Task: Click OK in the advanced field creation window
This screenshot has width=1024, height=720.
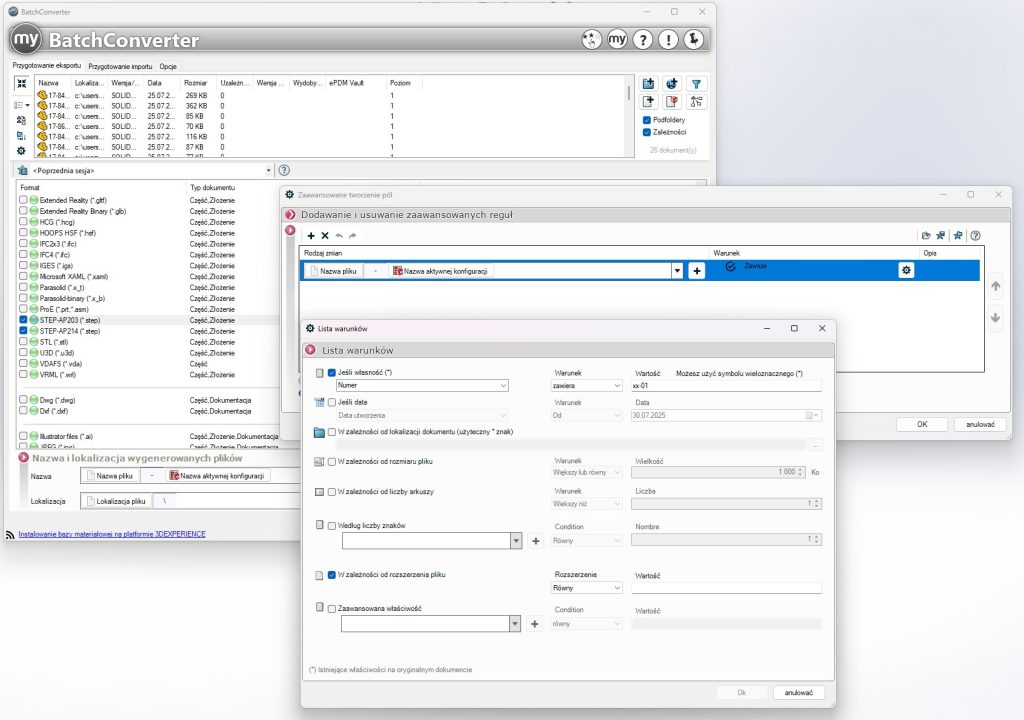Action: click(922, 425)
